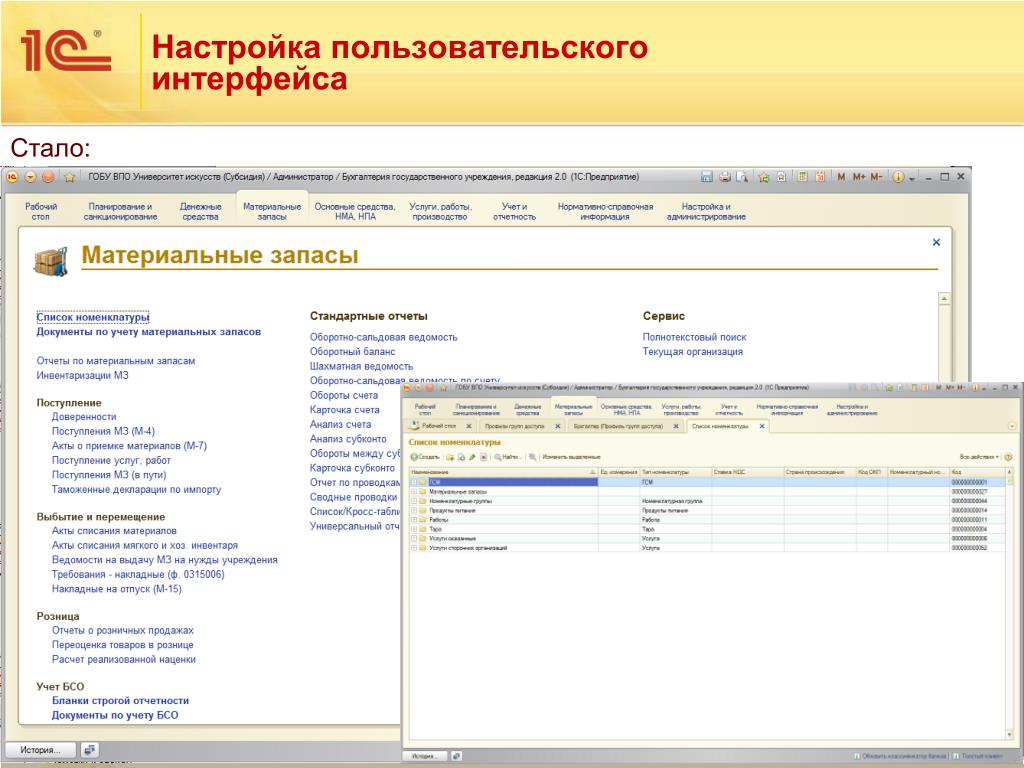The image size is (1024, 768).
Task: Click the M+ memory add button in the back window
Action: [x=859, y=177]
